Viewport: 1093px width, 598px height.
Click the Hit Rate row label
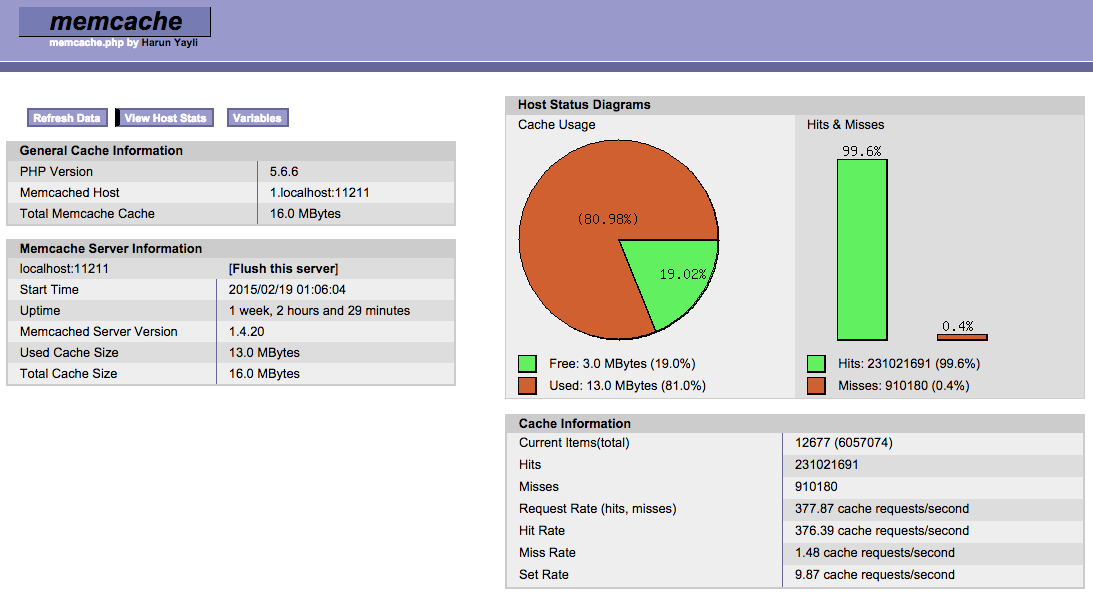point(542,531)
